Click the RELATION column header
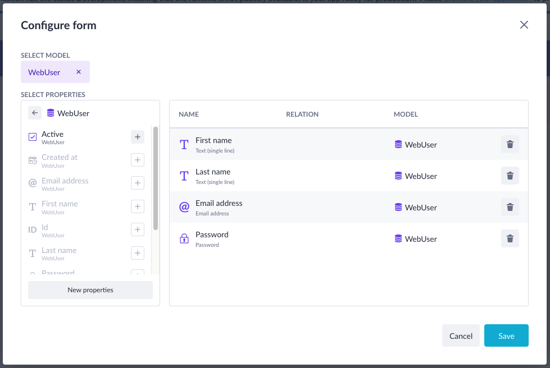 302,114
